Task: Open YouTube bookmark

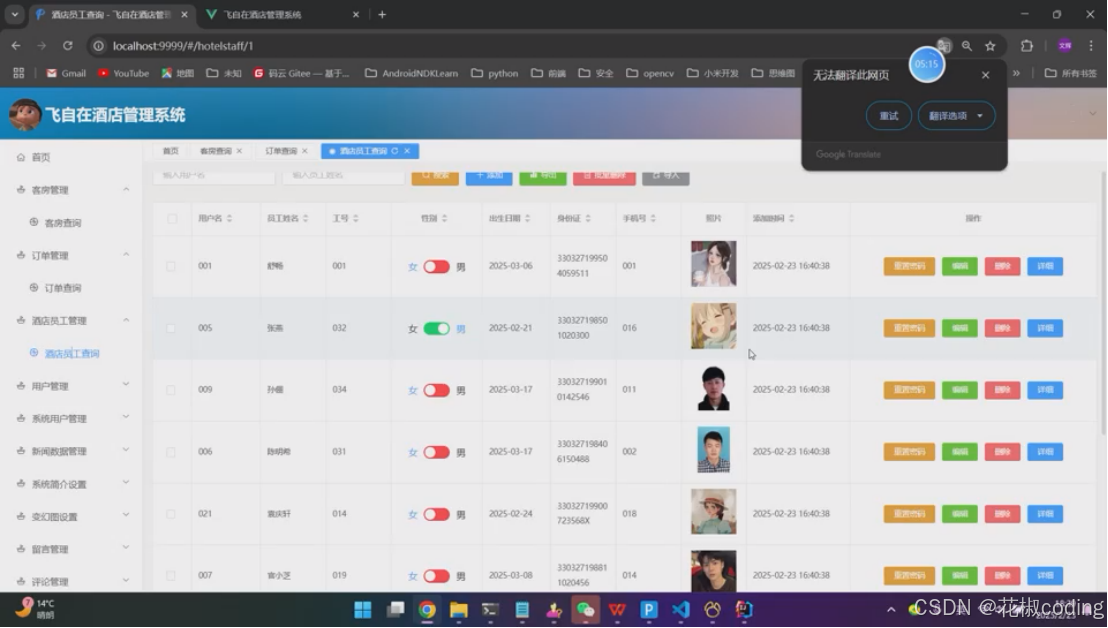Action: [124, 73]
